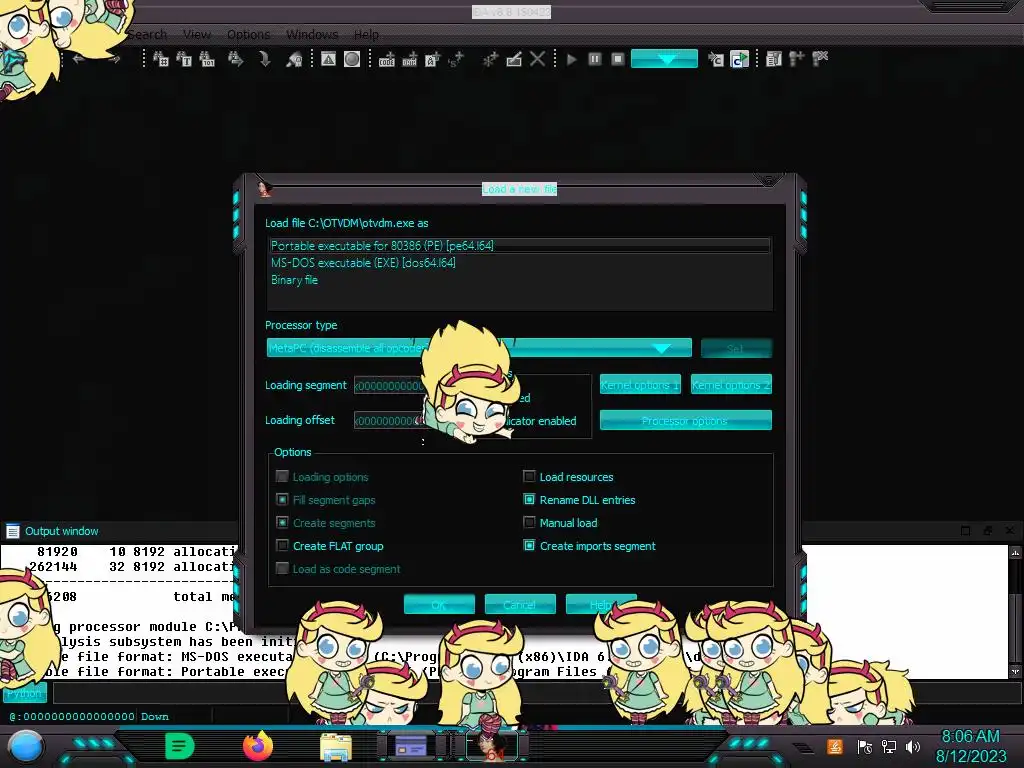The image size is (1024, 768).
Task: Click the navigate back arrow in toolbar
Action: (x=78, y=59)
